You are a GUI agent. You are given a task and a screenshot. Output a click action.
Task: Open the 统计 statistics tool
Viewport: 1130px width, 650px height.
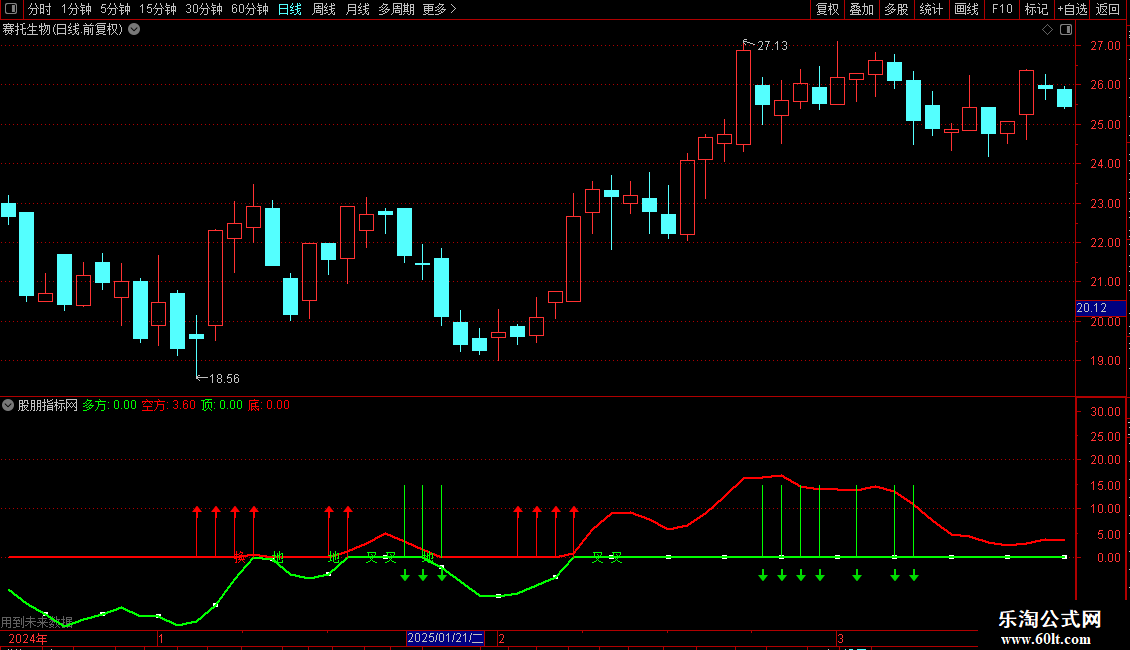(931, 9)
